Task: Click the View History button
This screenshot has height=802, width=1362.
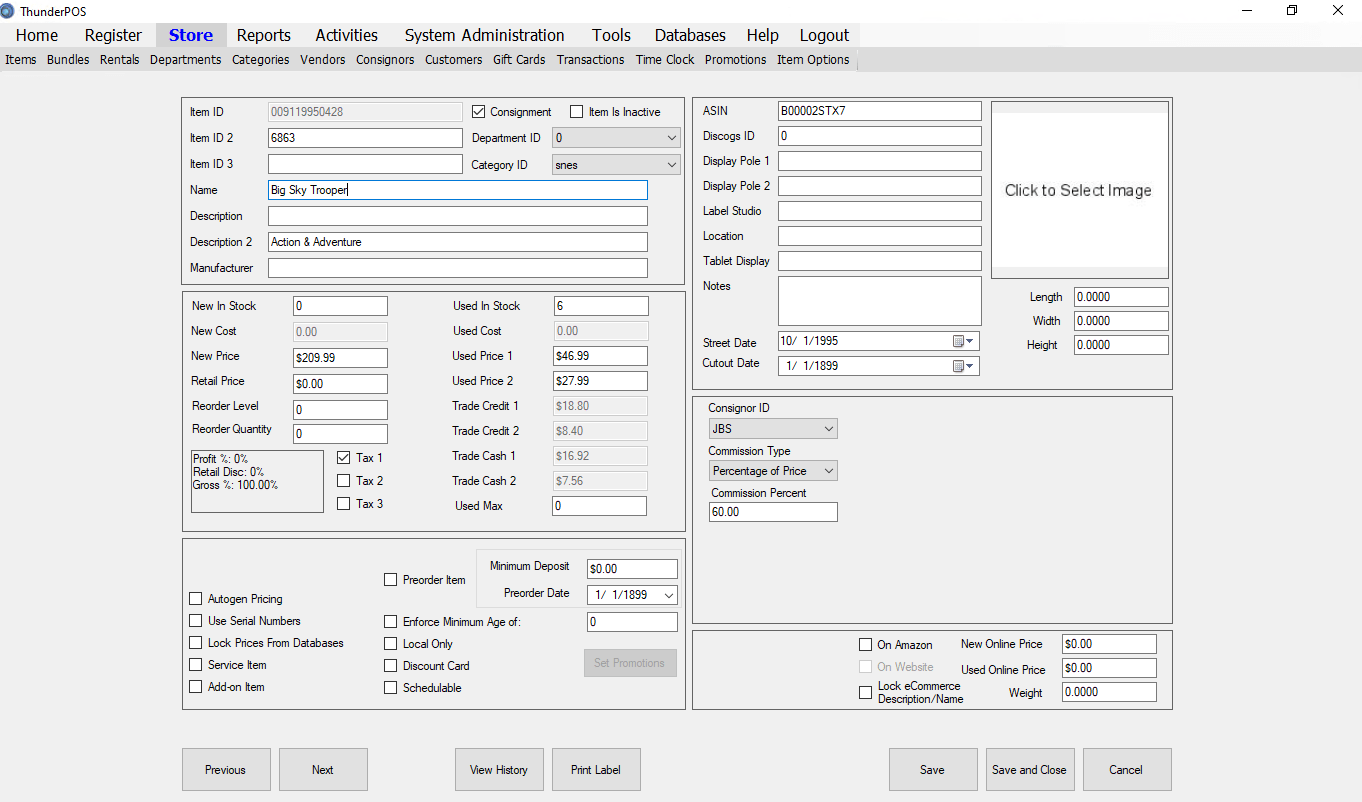Action: (499, 769)
